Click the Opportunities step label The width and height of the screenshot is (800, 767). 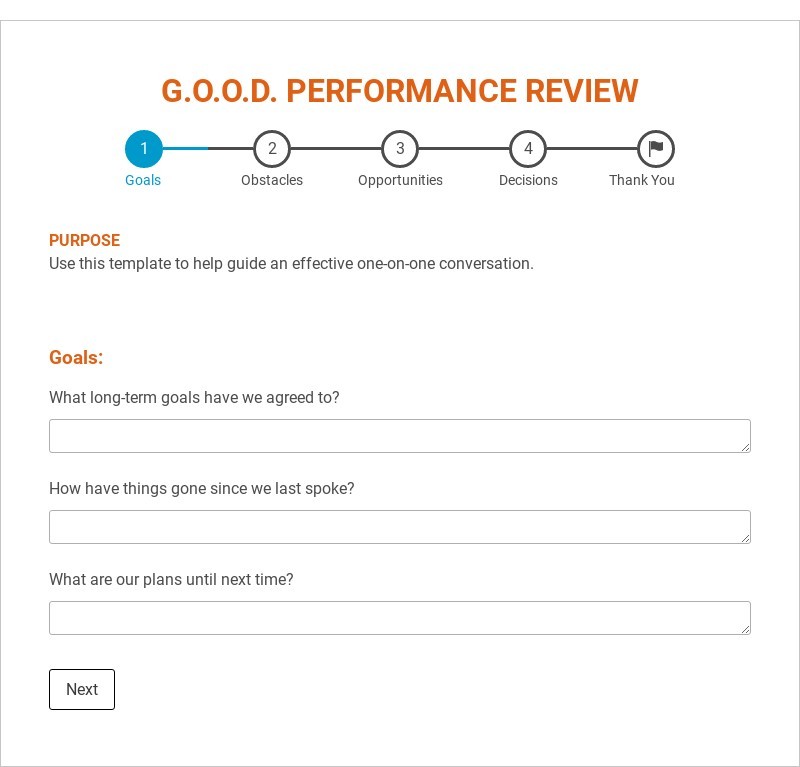click(x=400, y=180)
